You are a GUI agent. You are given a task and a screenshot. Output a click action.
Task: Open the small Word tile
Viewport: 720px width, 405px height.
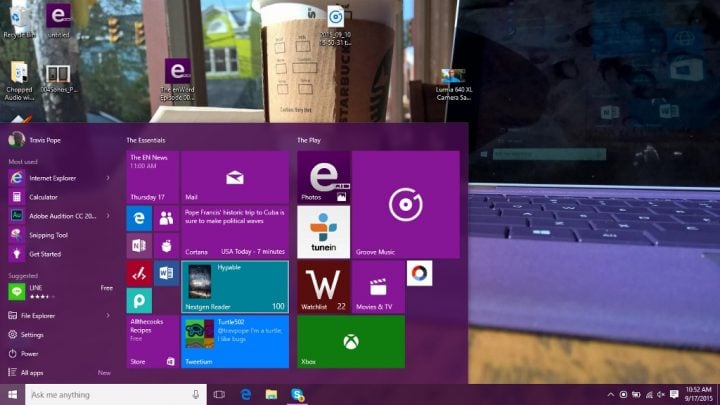click(166, 273)
